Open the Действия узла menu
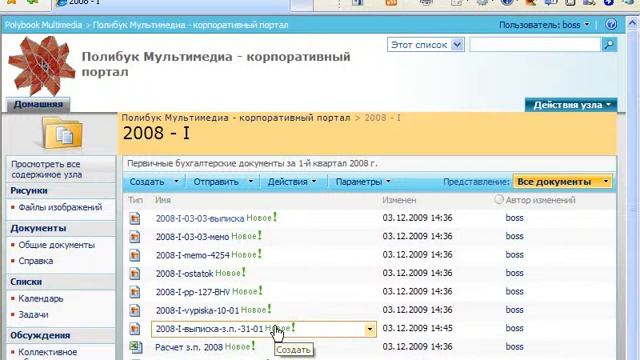640x360 pixels. tap(571, 105)
